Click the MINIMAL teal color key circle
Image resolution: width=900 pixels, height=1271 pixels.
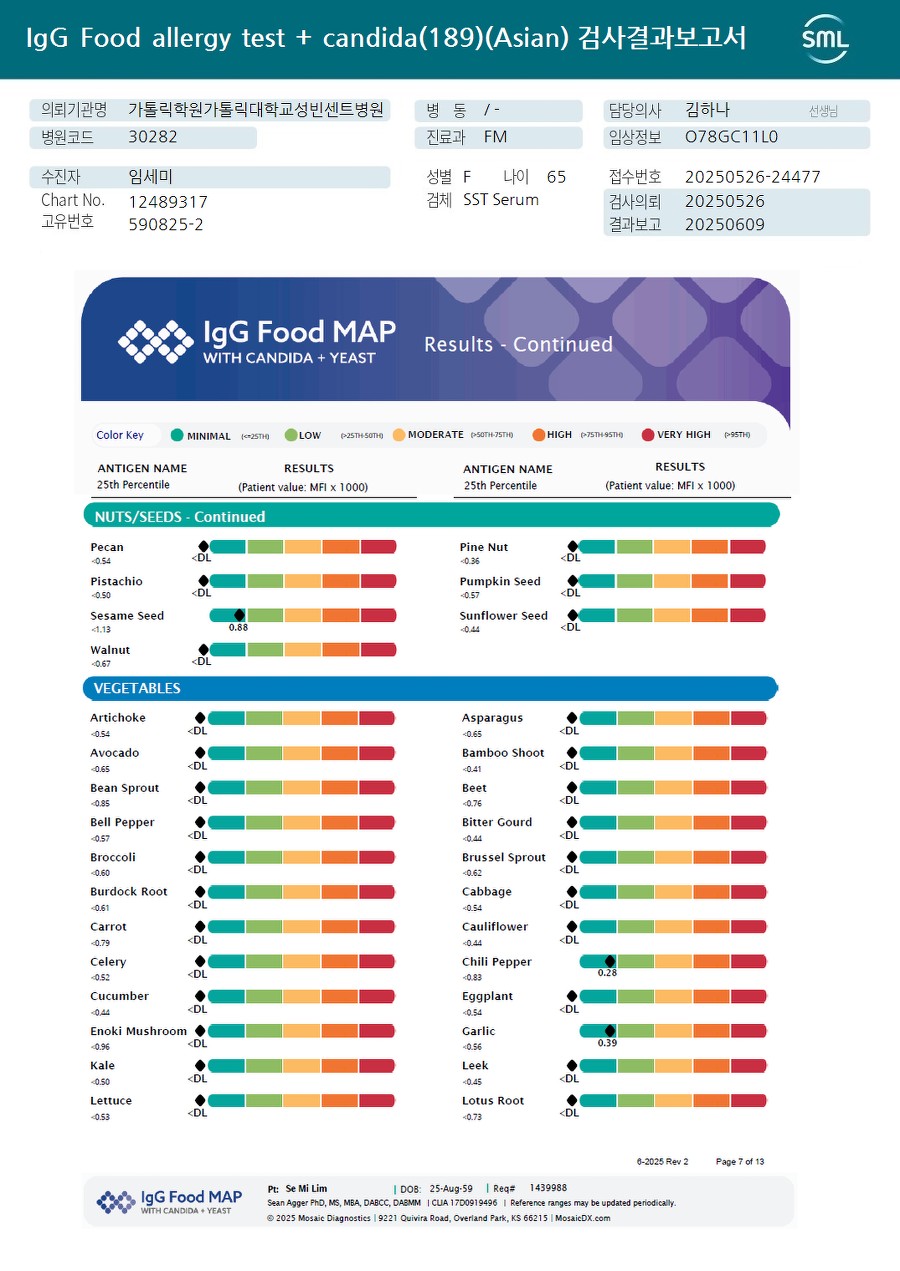click(177, 435)
